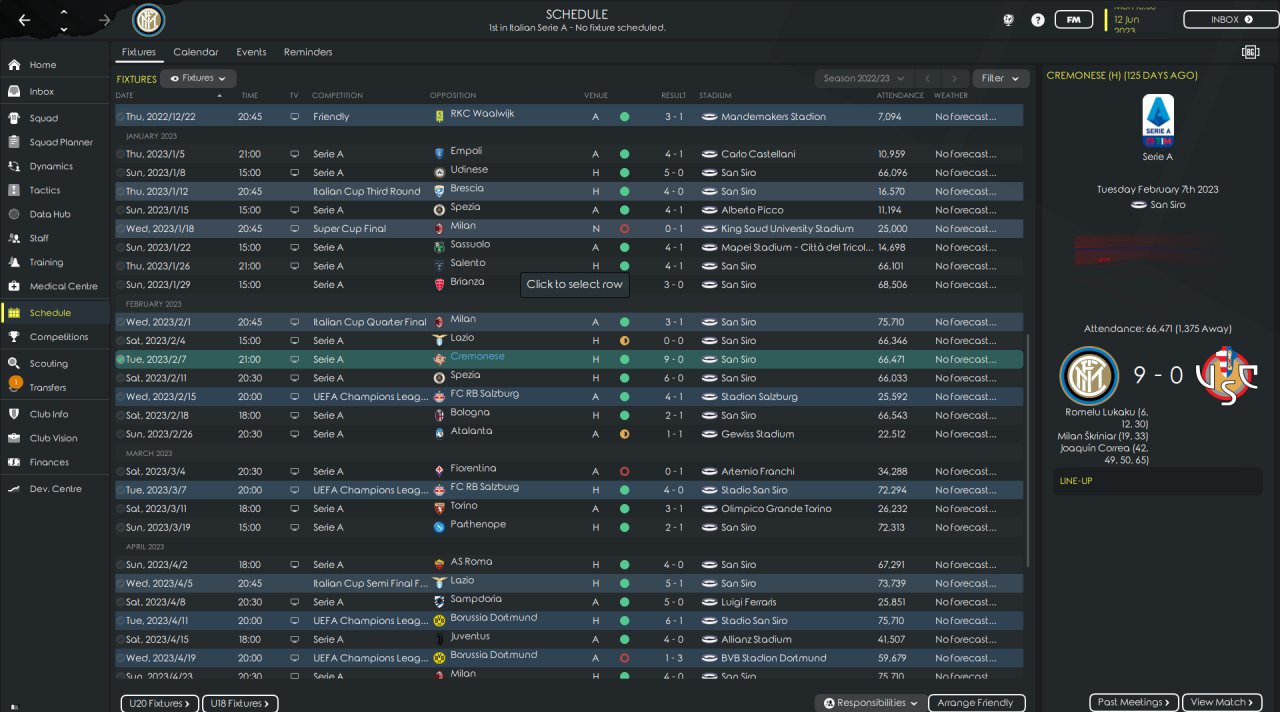Click the up chevron in navigation bar
Viewport: 1280px width, 712px height.
pyautogui.click(x=64, y=12)
